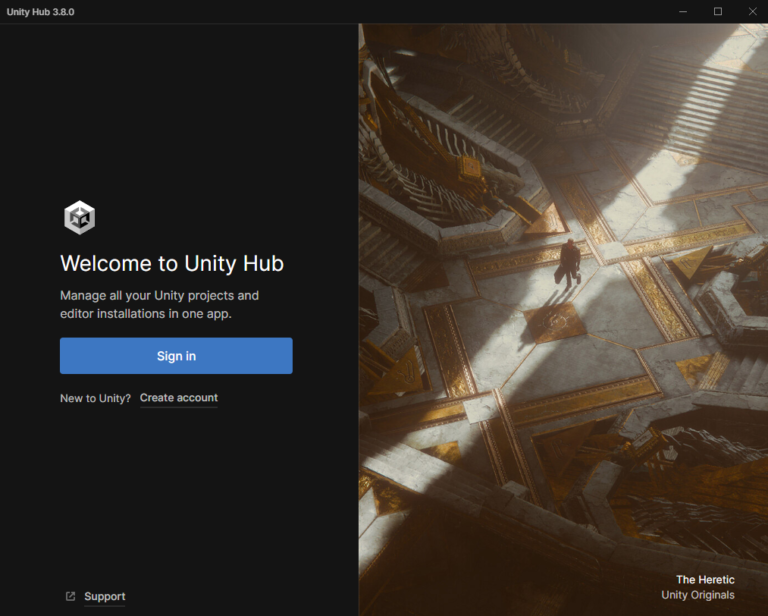Click the walking figure in the artwork
Viewport: 768px width, 616px height.
pos(568,262)
